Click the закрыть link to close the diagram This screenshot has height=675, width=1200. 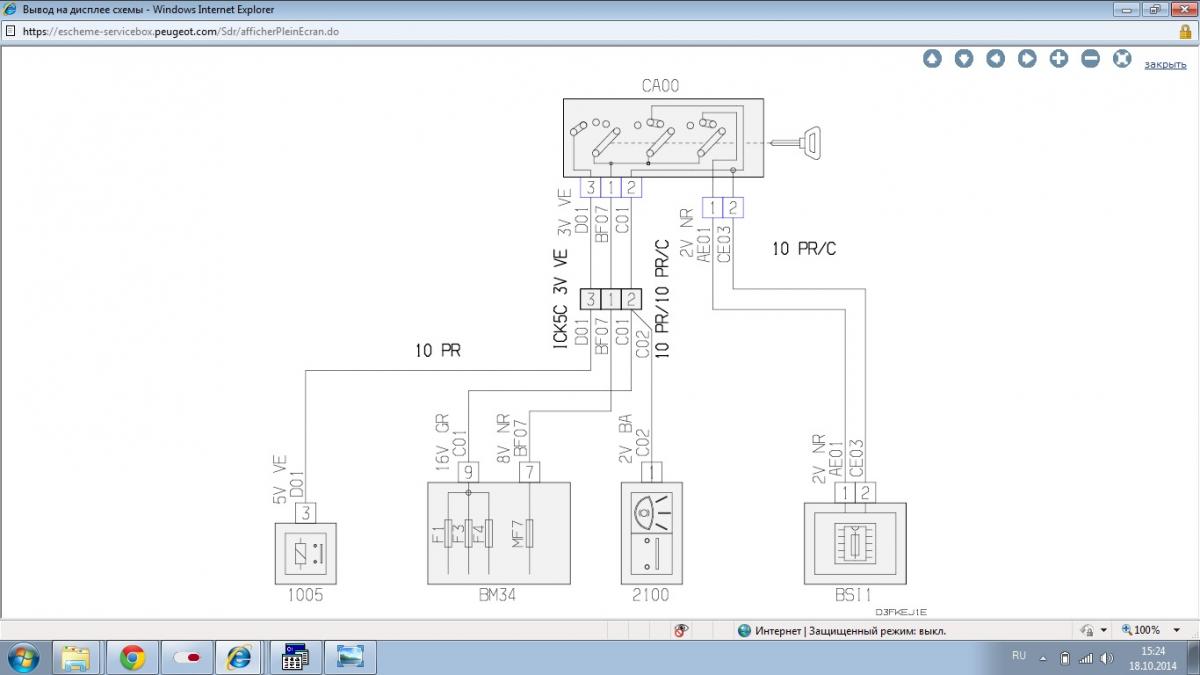(x=1165, y=64)
